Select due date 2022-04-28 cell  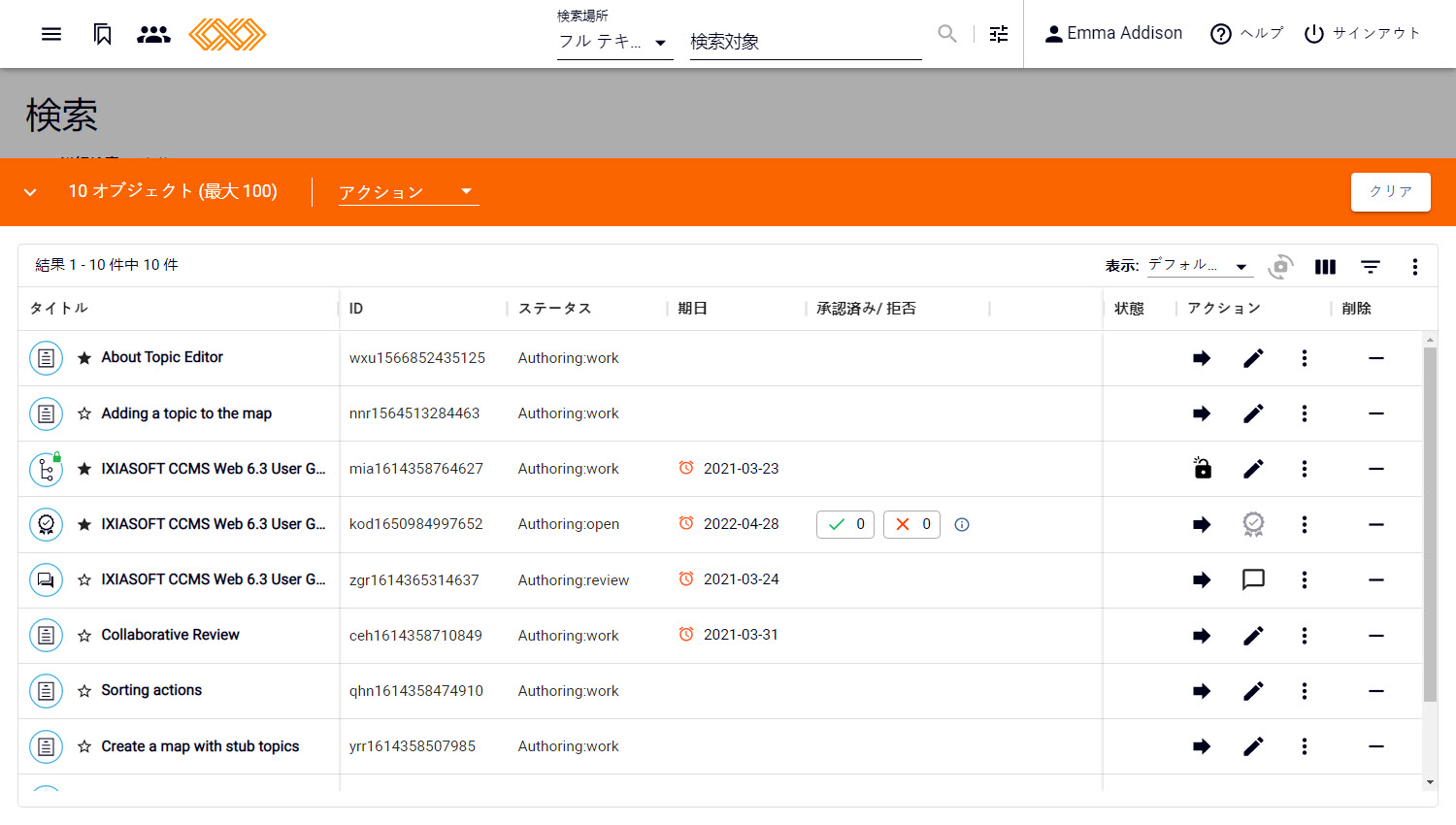coord(741,524)
